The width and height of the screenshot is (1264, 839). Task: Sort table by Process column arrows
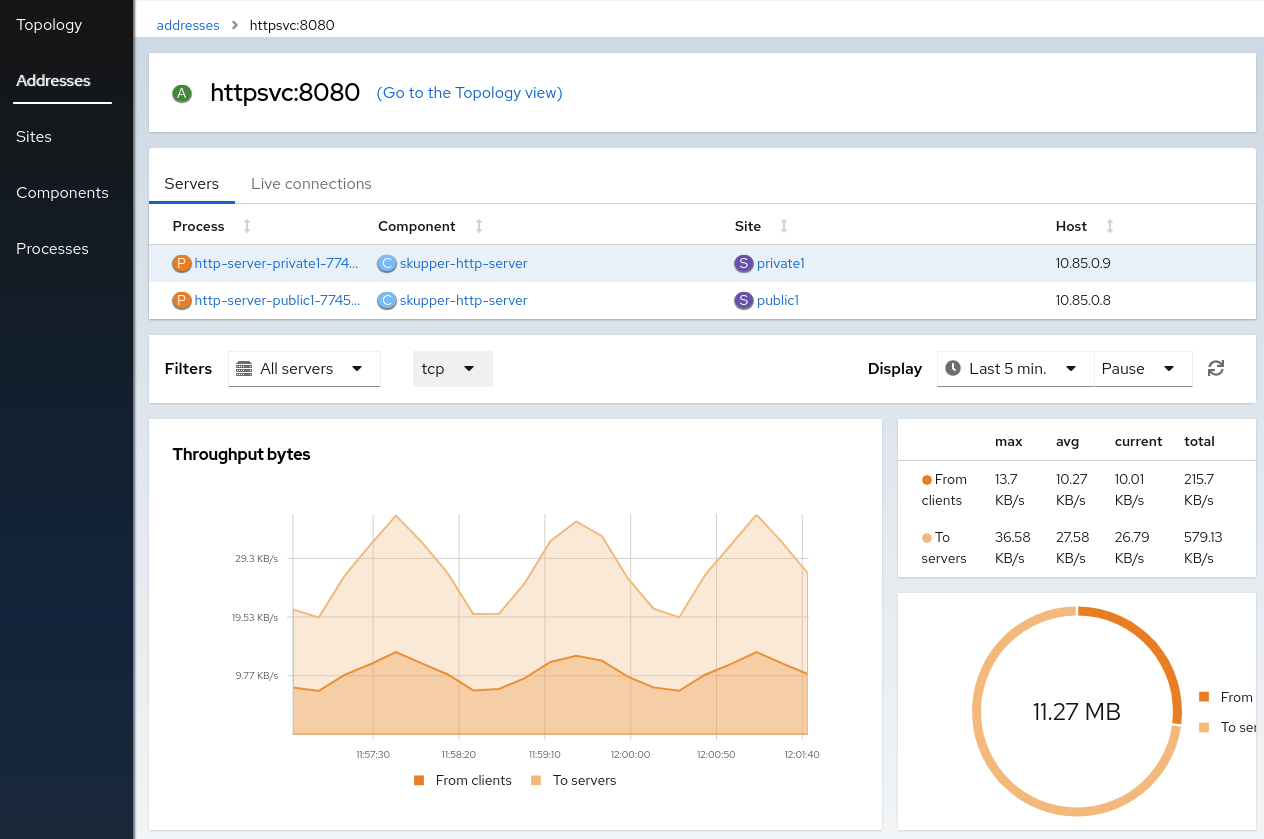click(x=247, y=226)
